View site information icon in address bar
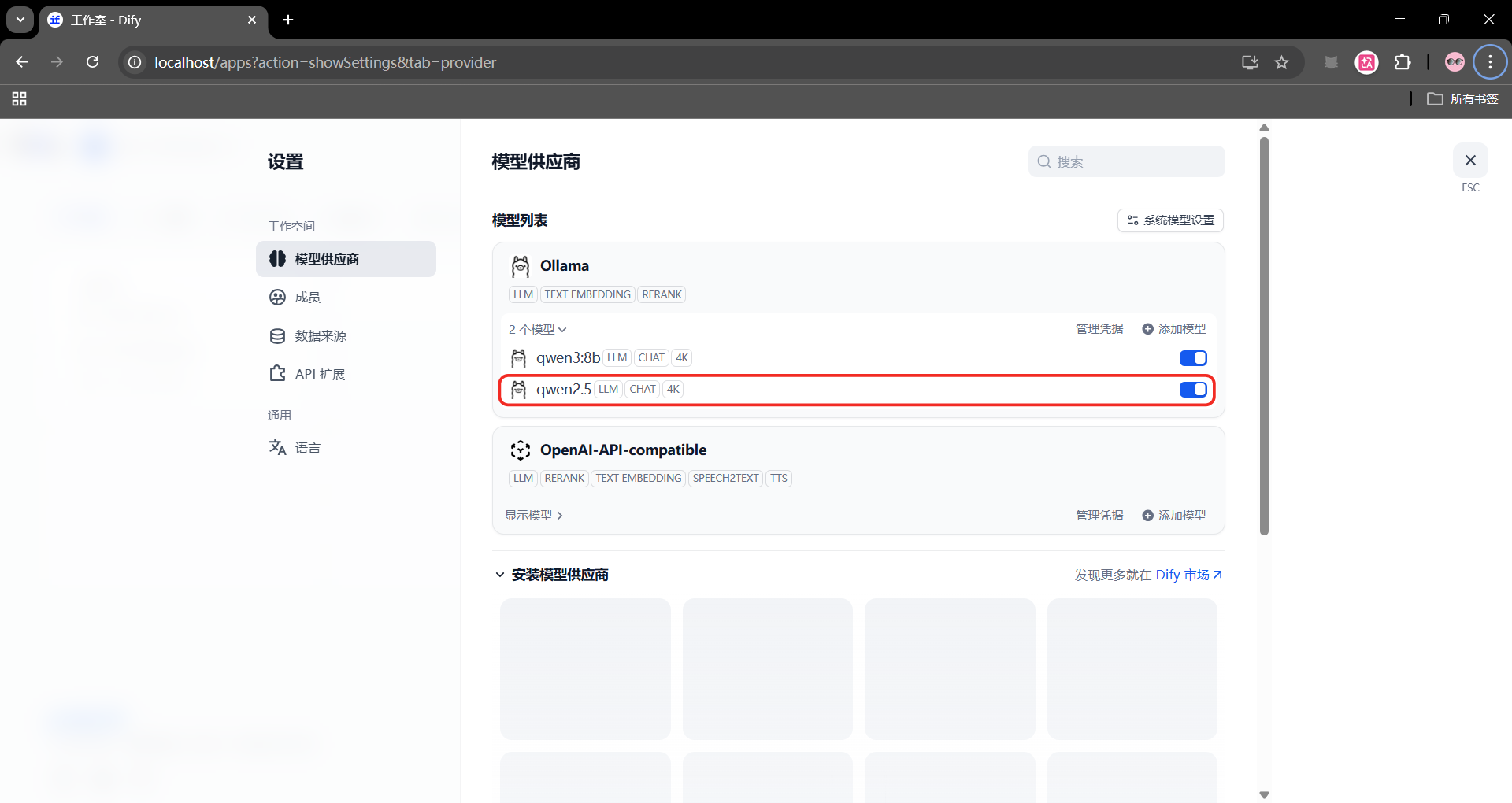This screenshot has width=1512, height=803. pyautogui.click(x=135, y=62)
